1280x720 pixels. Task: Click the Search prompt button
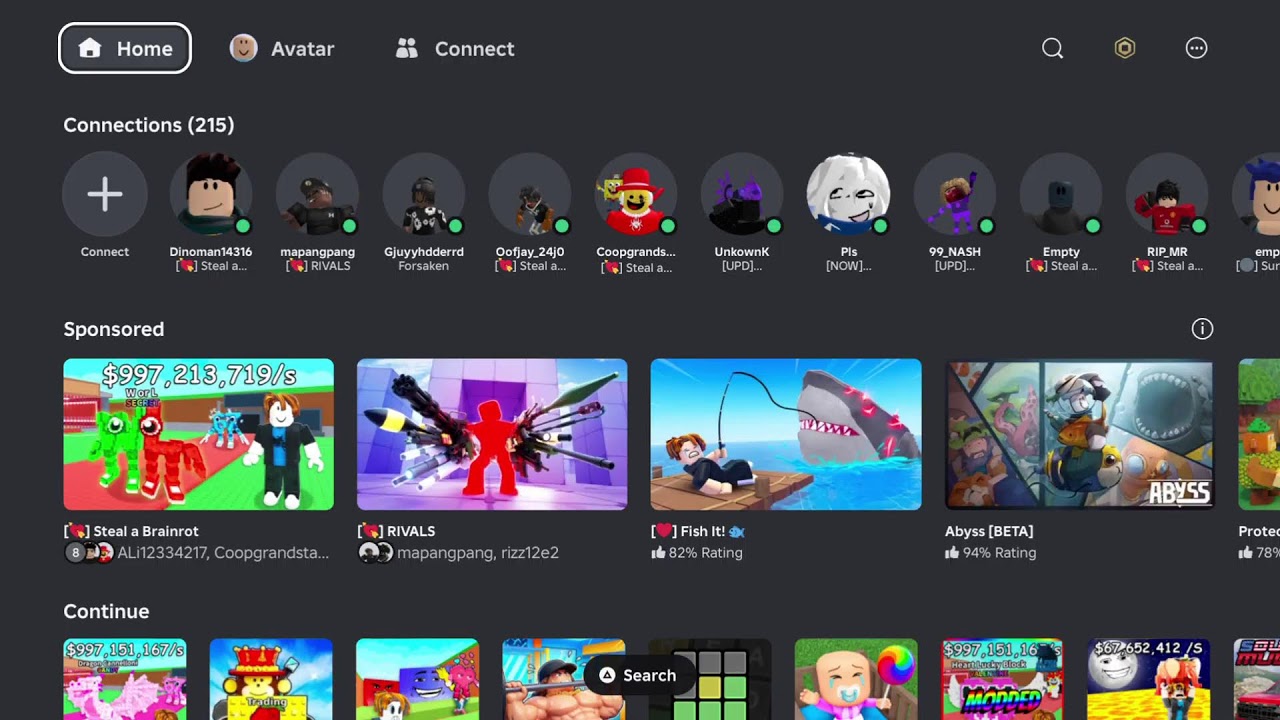637,675
